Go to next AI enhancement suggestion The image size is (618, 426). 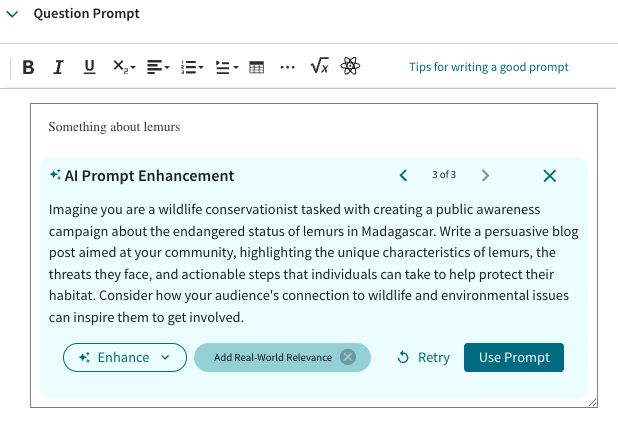click(485, 175)
